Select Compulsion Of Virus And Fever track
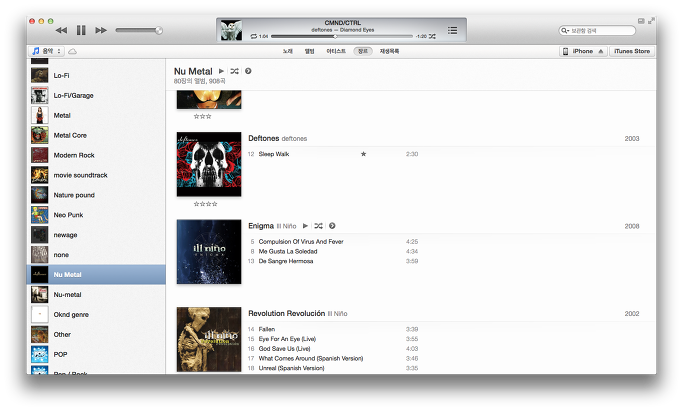 tap(333, 242)
